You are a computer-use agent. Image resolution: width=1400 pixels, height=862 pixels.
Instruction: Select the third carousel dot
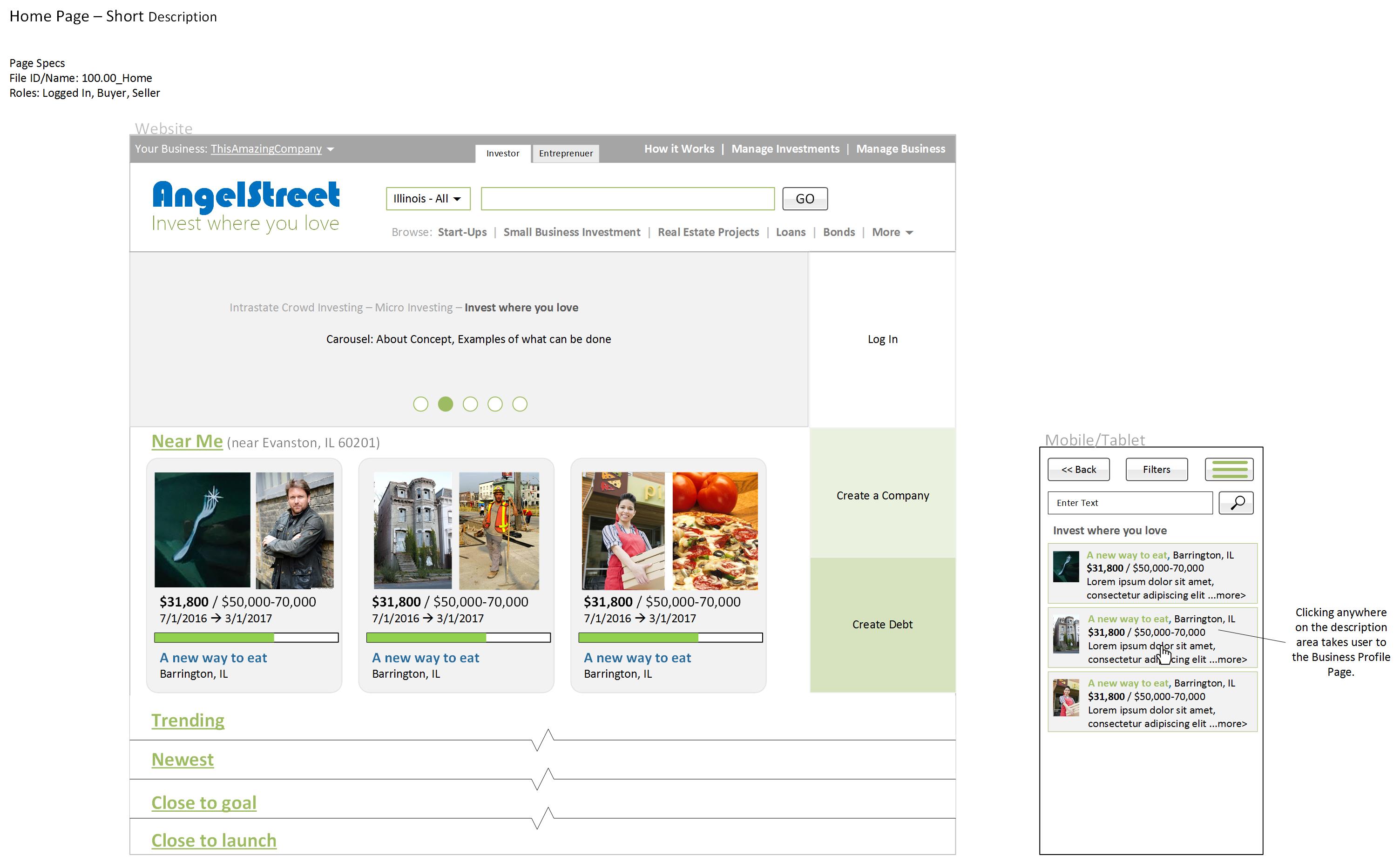(470, 404)
